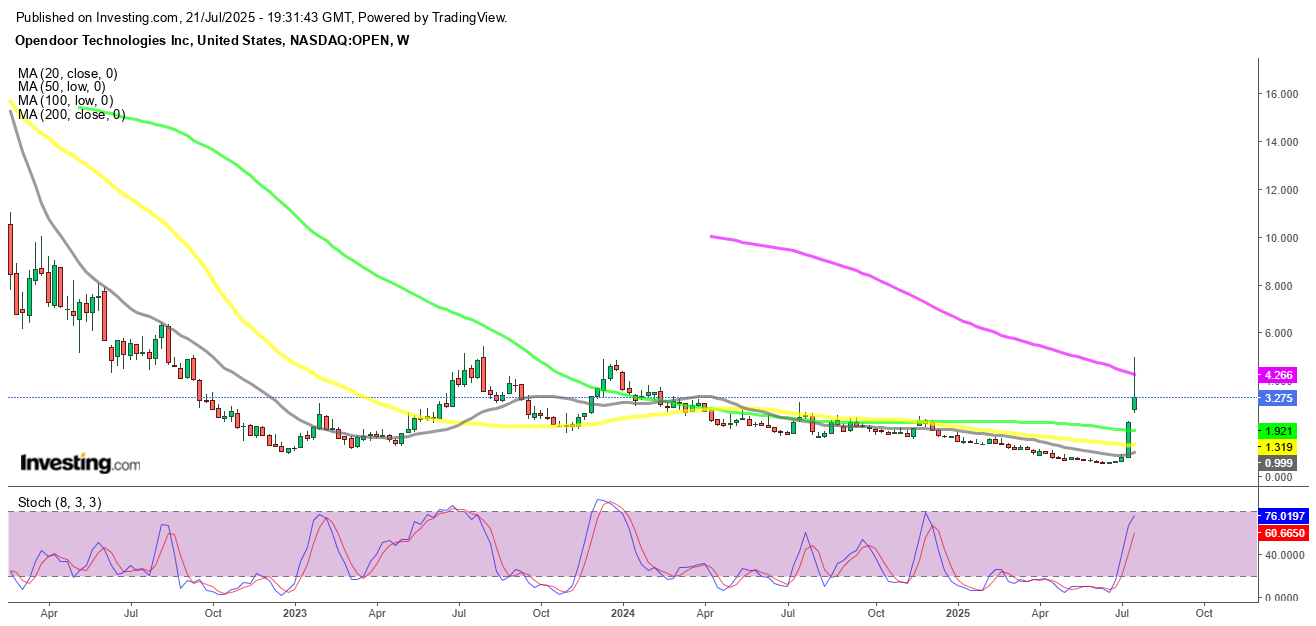The image size is (1316, 626).
Task: Click the Investing.com logo watermark
Action: [80, 463]
